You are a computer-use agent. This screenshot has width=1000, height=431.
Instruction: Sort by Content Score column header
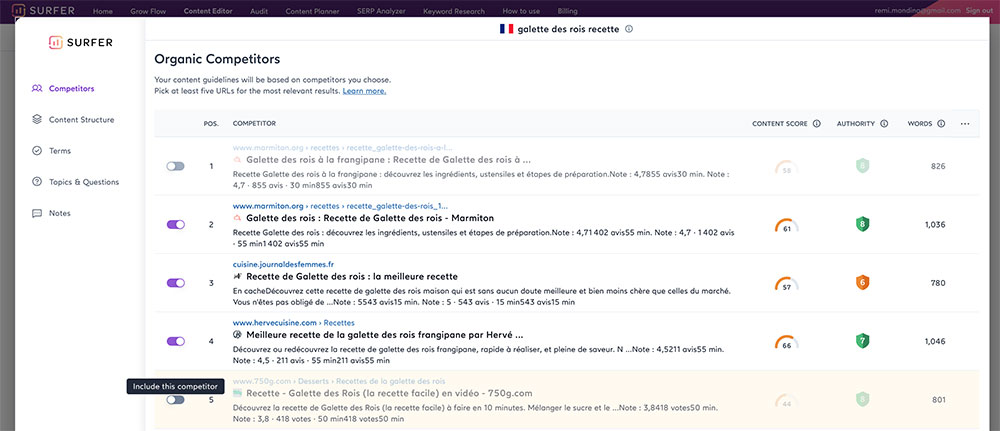pos(780,124)
